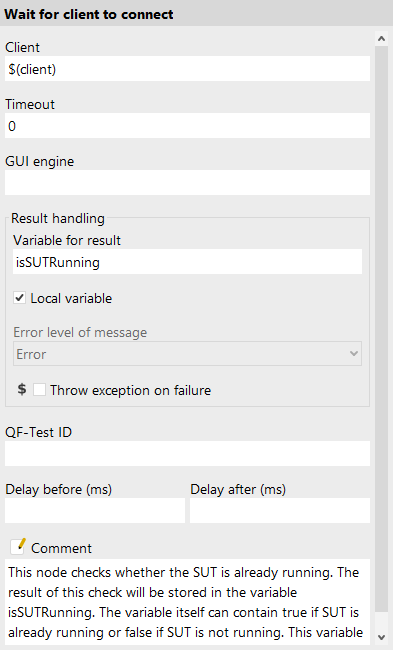Click the scrollbar up arrow

point(381,39)
